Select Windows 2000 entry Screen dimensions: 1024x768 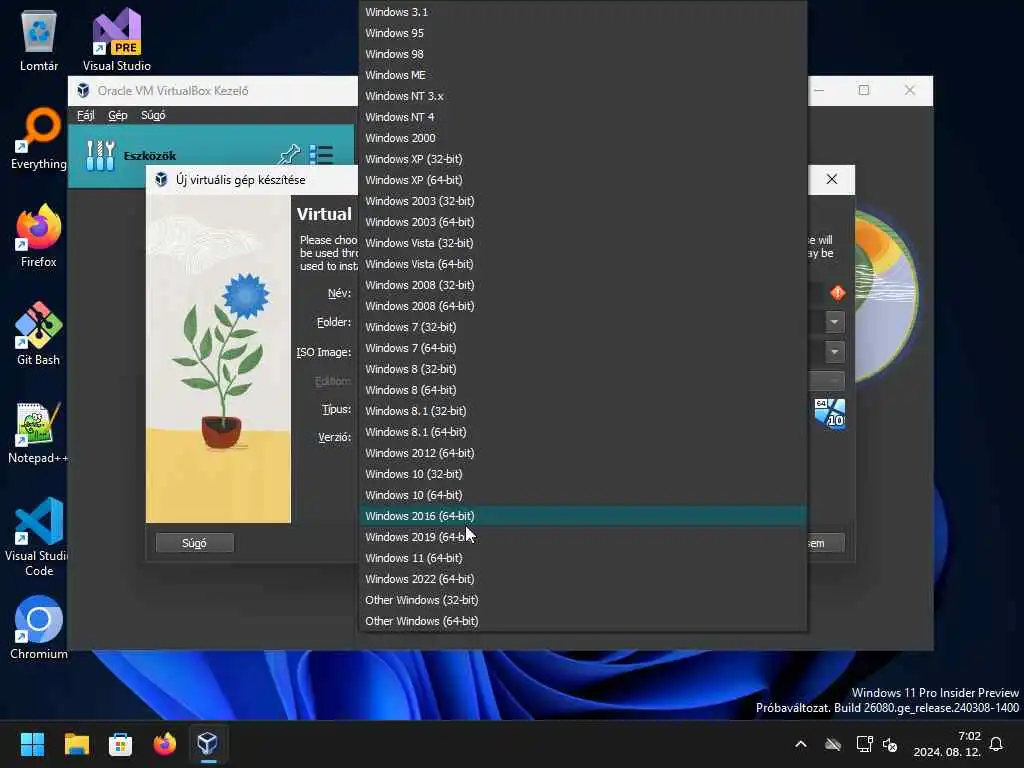583,138
